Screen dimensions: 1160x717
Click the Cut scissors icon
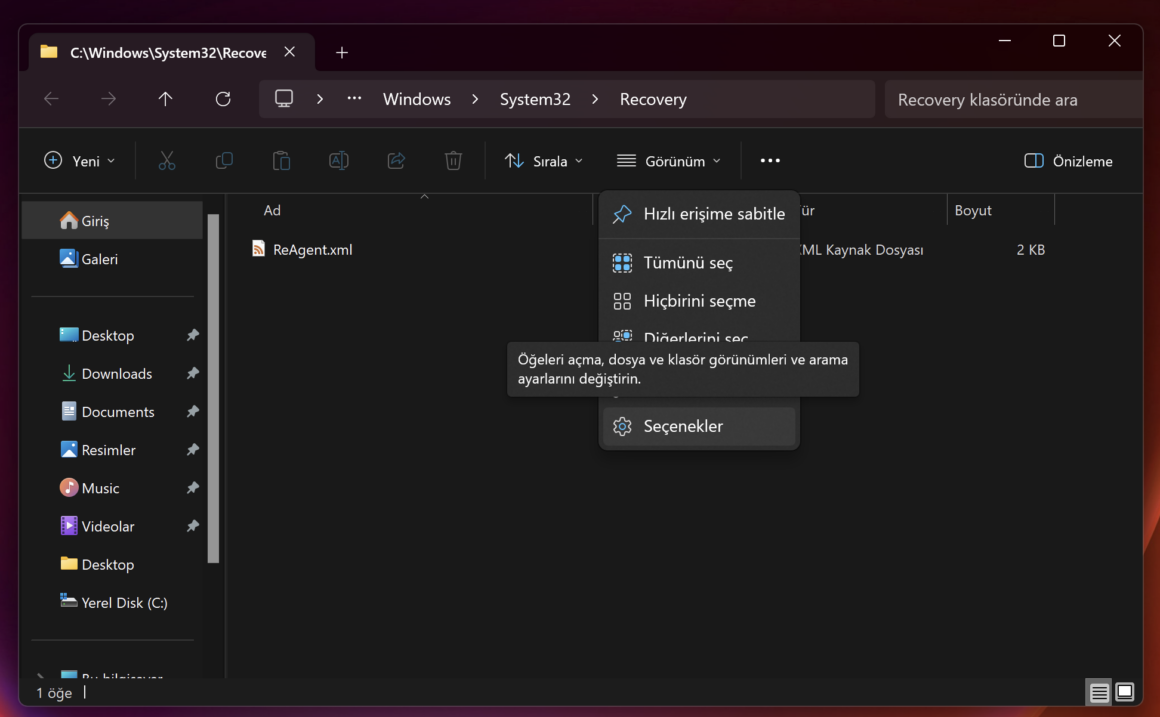point(166,161)
